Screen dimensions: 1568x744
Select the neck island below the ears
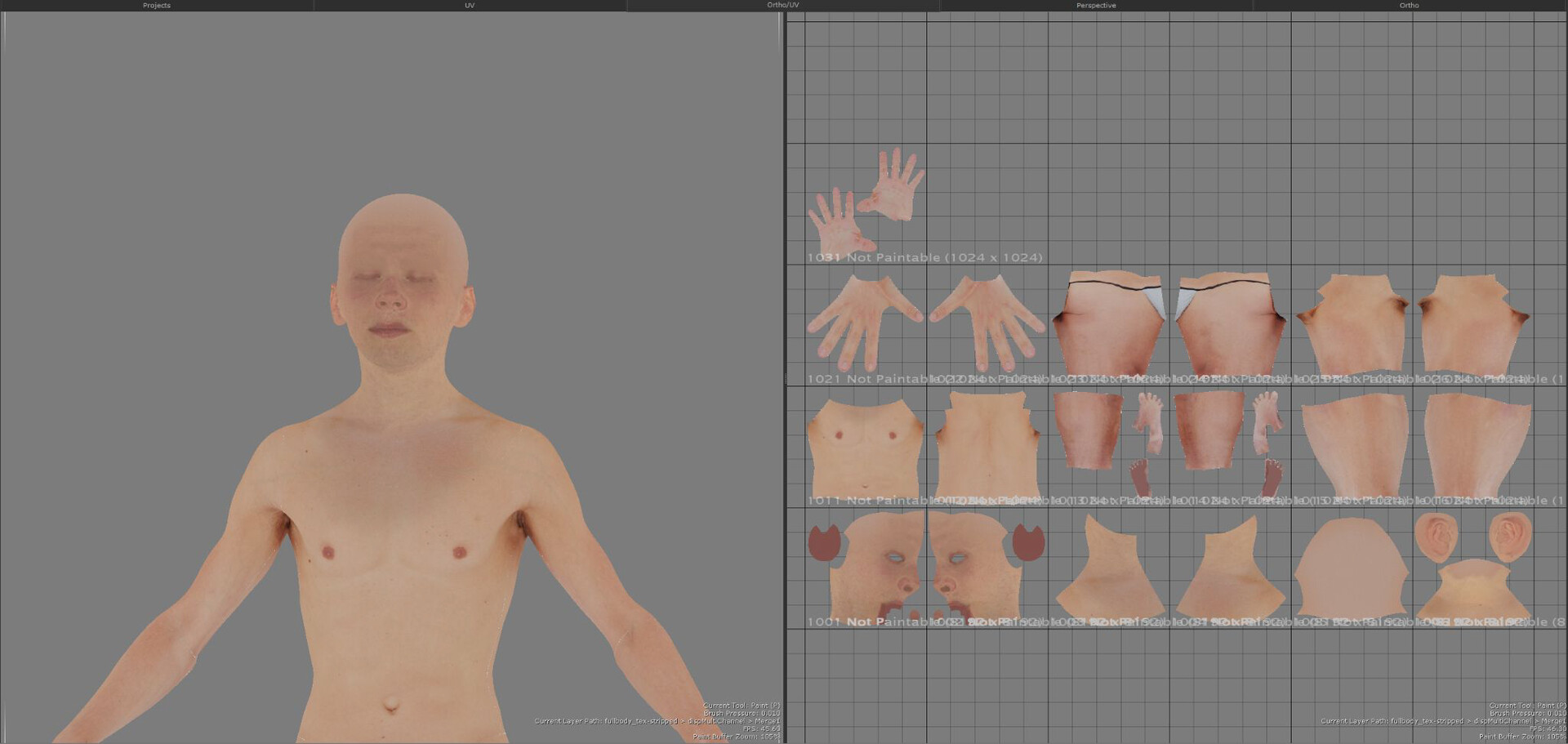(1474, 588)
